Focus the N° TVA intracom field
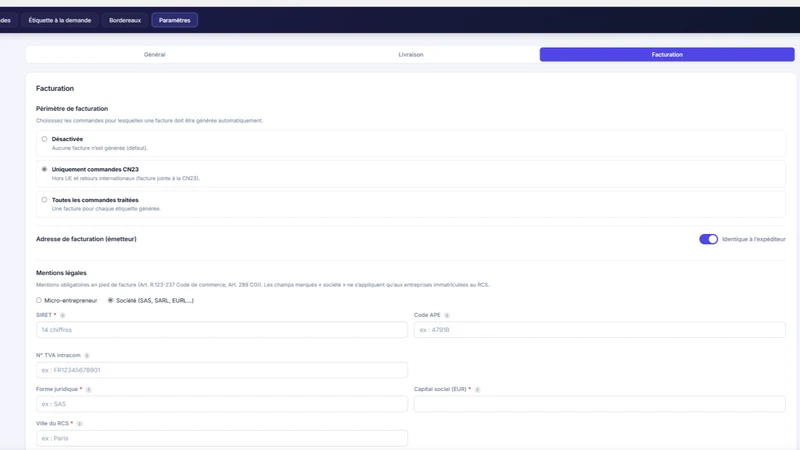The height and width of the screenshot is (450, 800). click(x=222, y=370)
